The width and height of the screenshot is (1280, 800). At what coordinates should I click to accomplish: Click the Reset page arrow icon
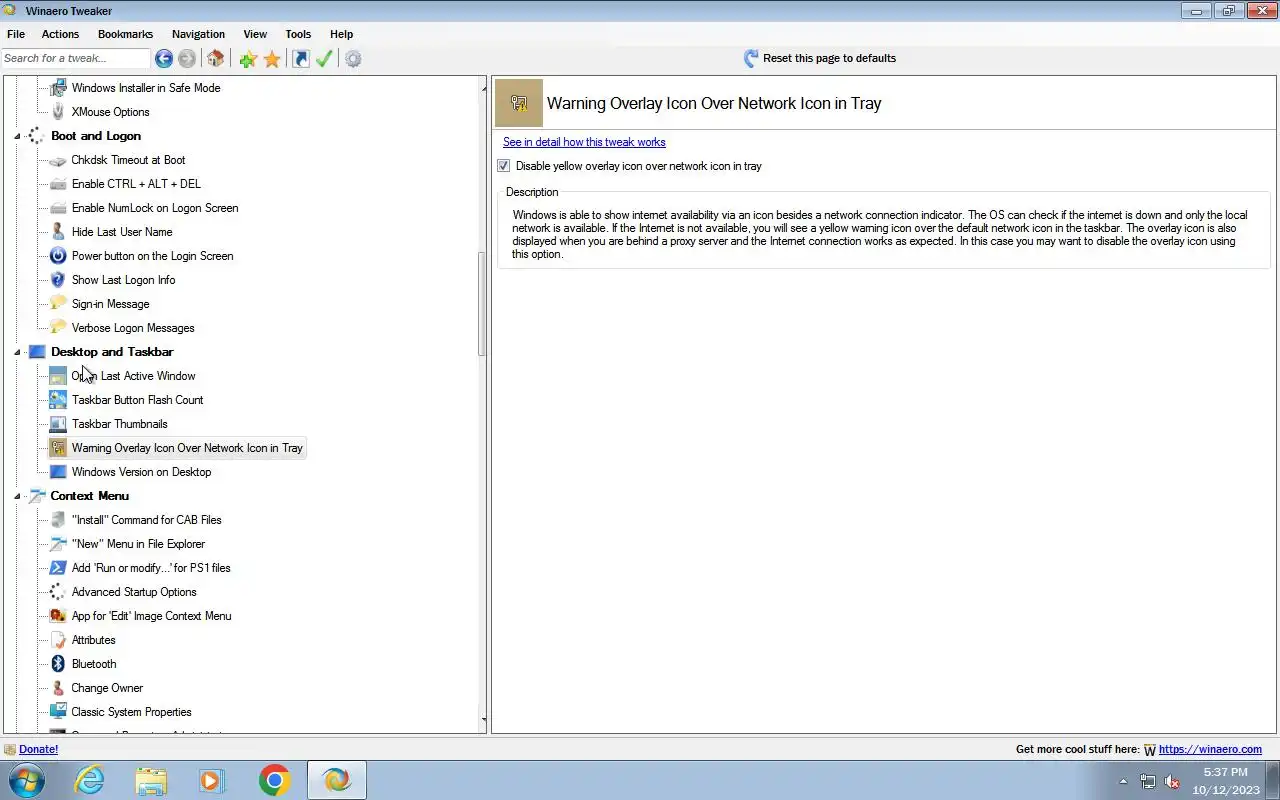(751, 59)
